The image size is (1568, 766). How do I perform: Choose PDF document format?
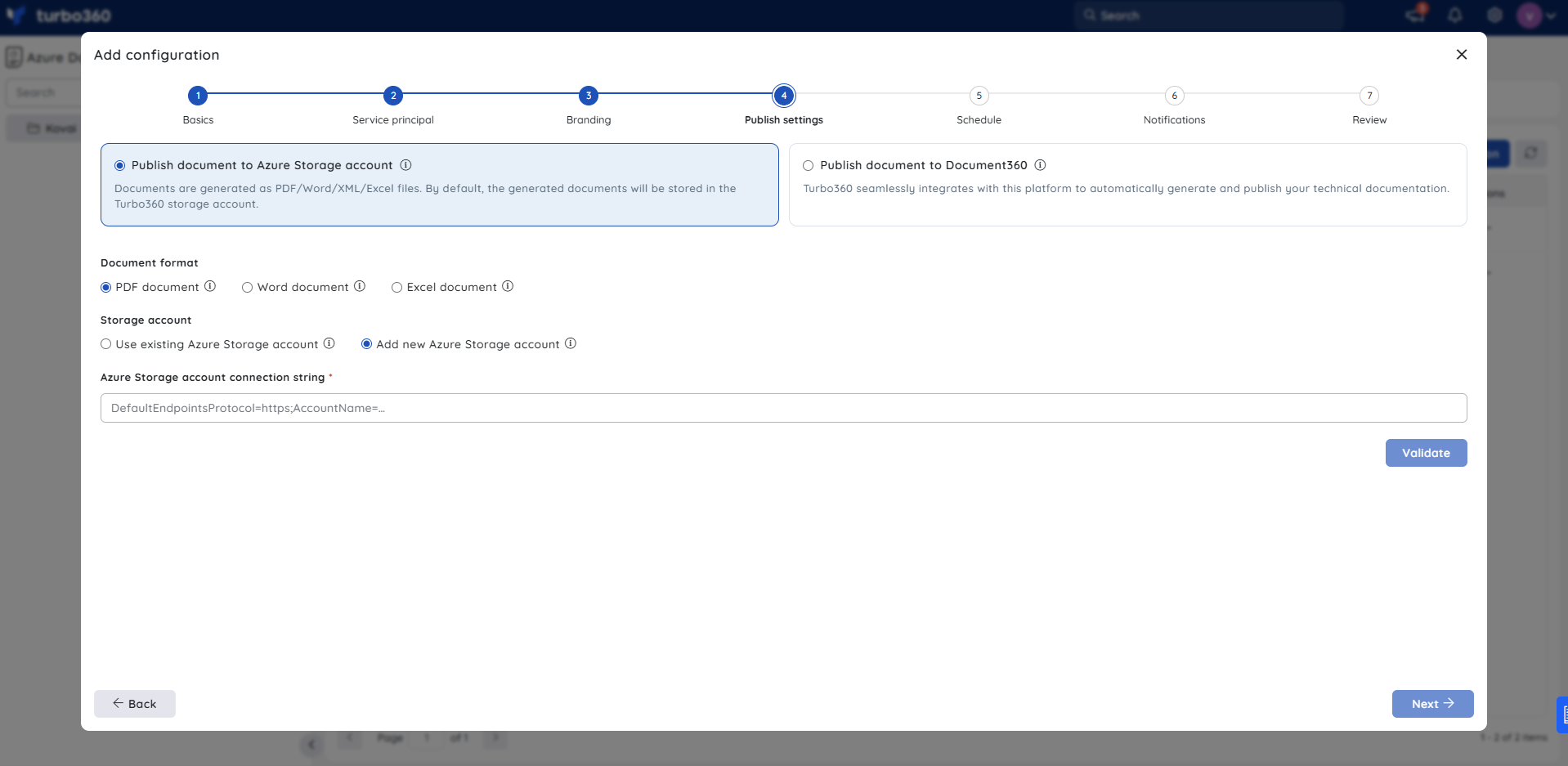point(106,288)
